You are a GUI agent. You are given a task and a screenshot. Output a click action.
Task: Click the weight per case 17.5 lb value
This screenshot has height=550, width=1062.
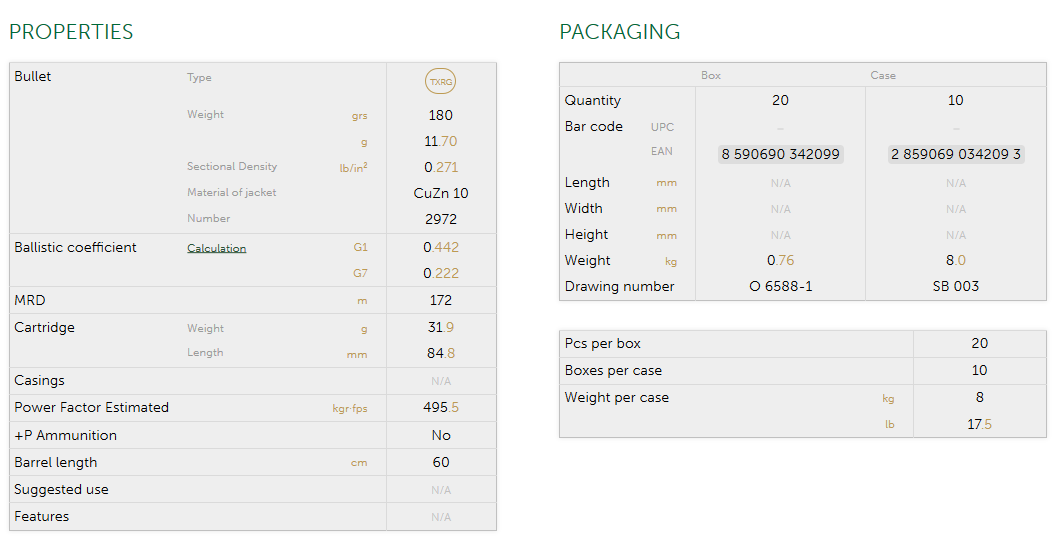pyautogui.click(x=979, y=424)
